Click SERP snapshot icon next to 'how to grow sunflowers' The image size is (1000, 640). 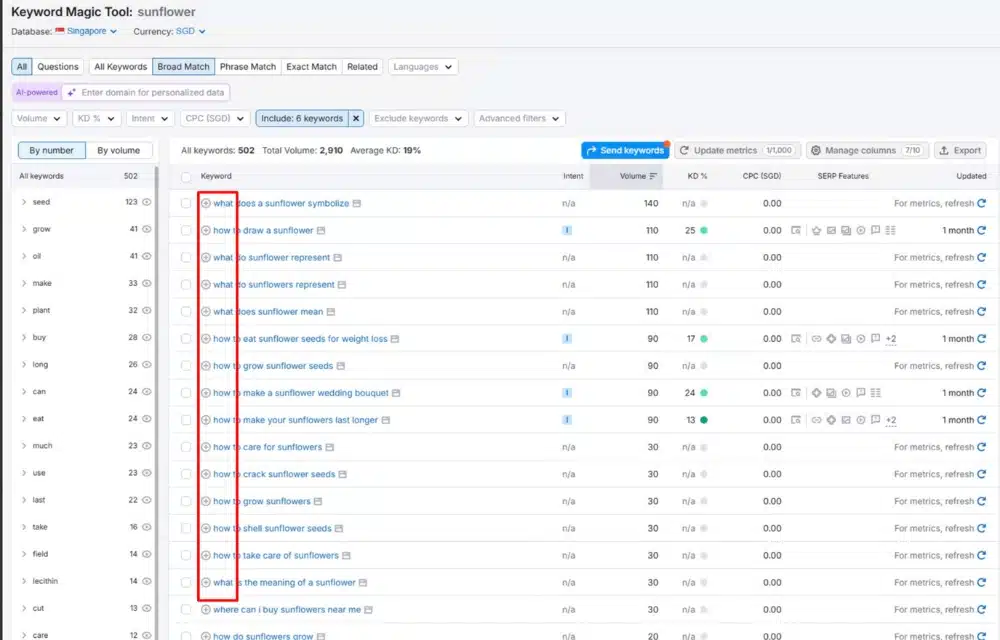coord(318,501)
